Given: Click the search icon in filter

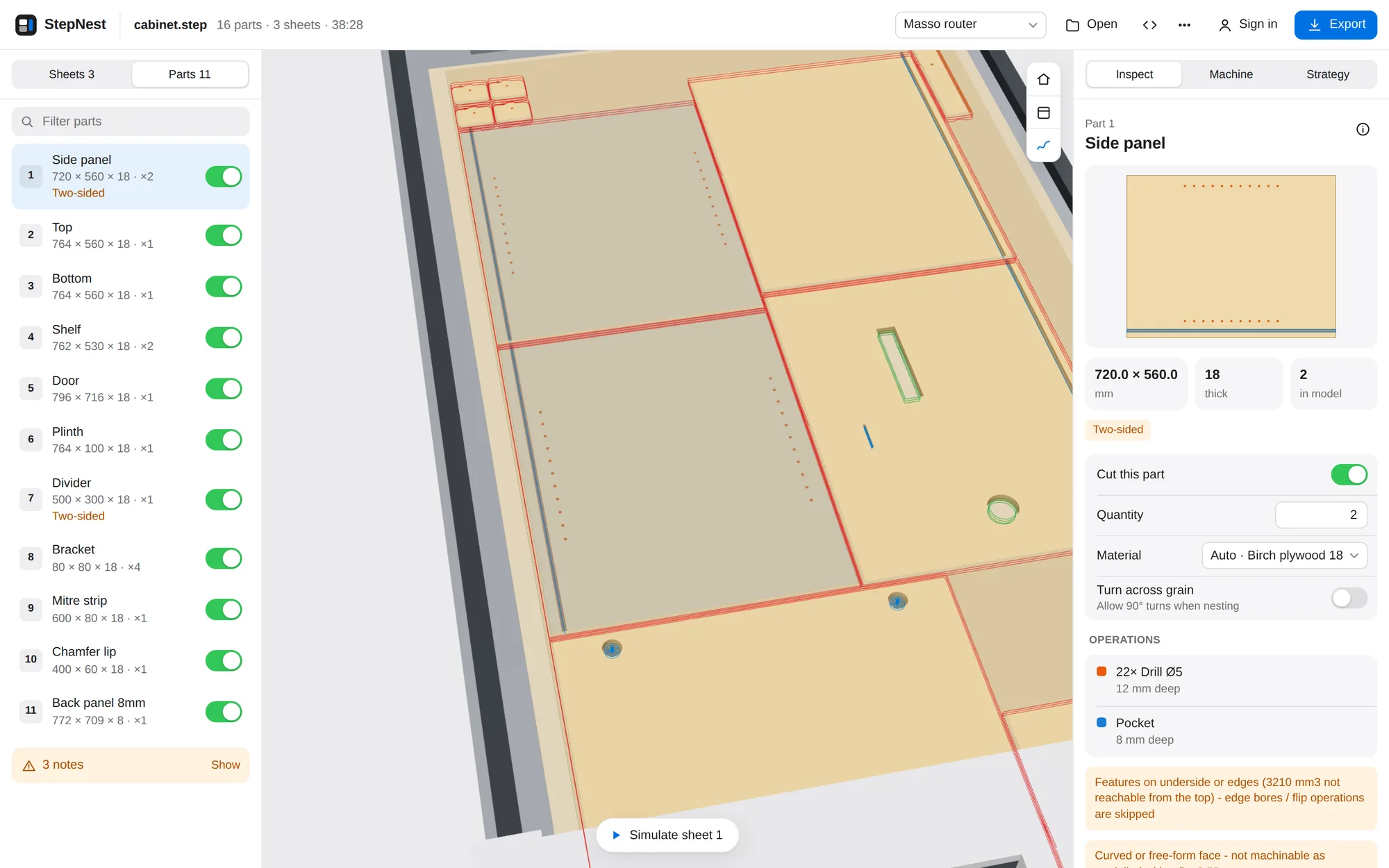Looking at the screenshot, I should pos(27,122).
